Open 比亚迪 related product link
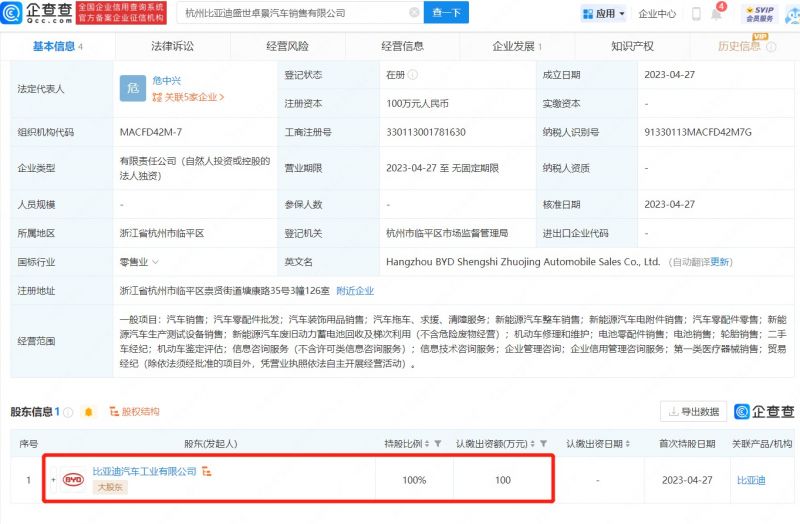The image size is (800, 524). point(751,480)
